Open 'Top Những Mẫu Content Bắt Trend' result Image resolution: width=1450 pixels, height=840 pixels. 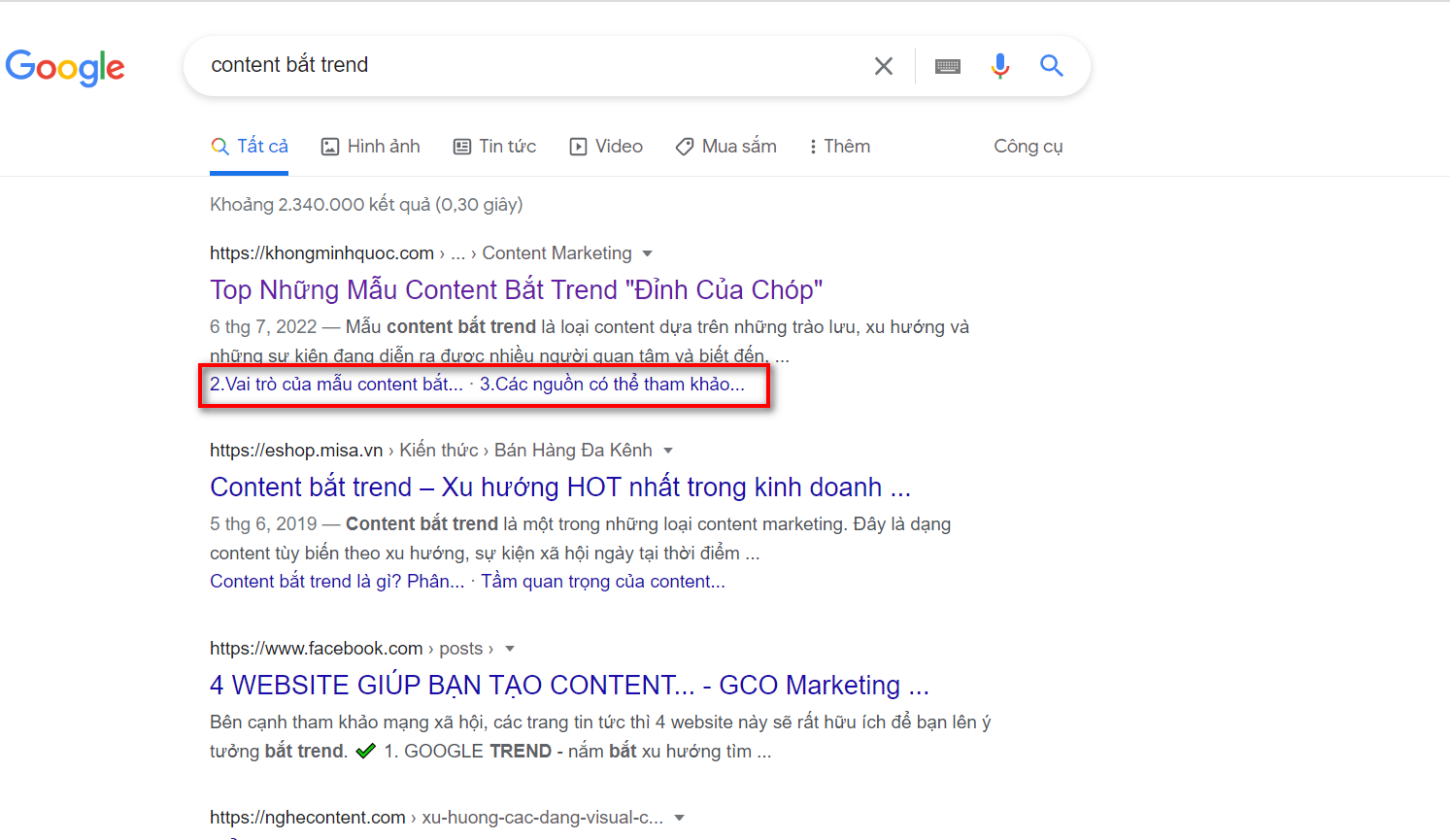coord(517,290)
